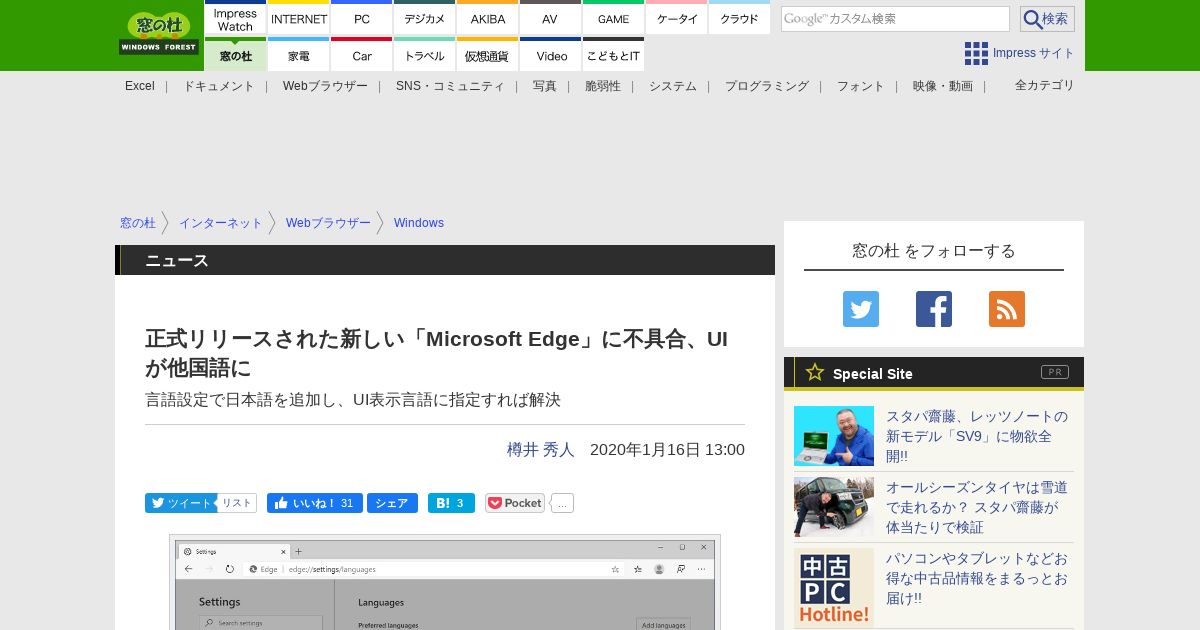Click the Facebook いいね！ like button
Screen dimensions: 1200x630
tap(314, 503)
